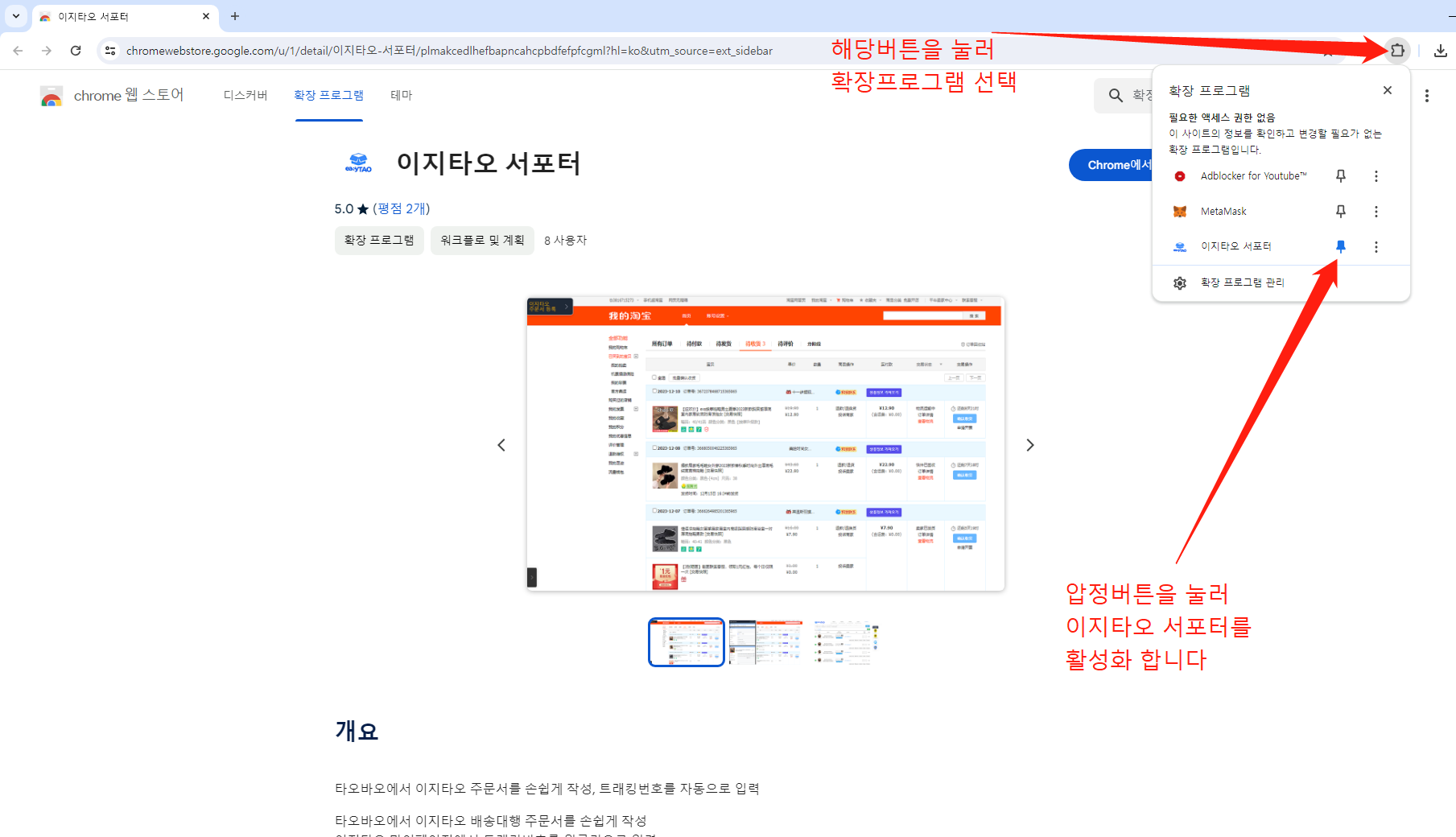Click the browser Downloads icon

click(x=1441, y=51)
